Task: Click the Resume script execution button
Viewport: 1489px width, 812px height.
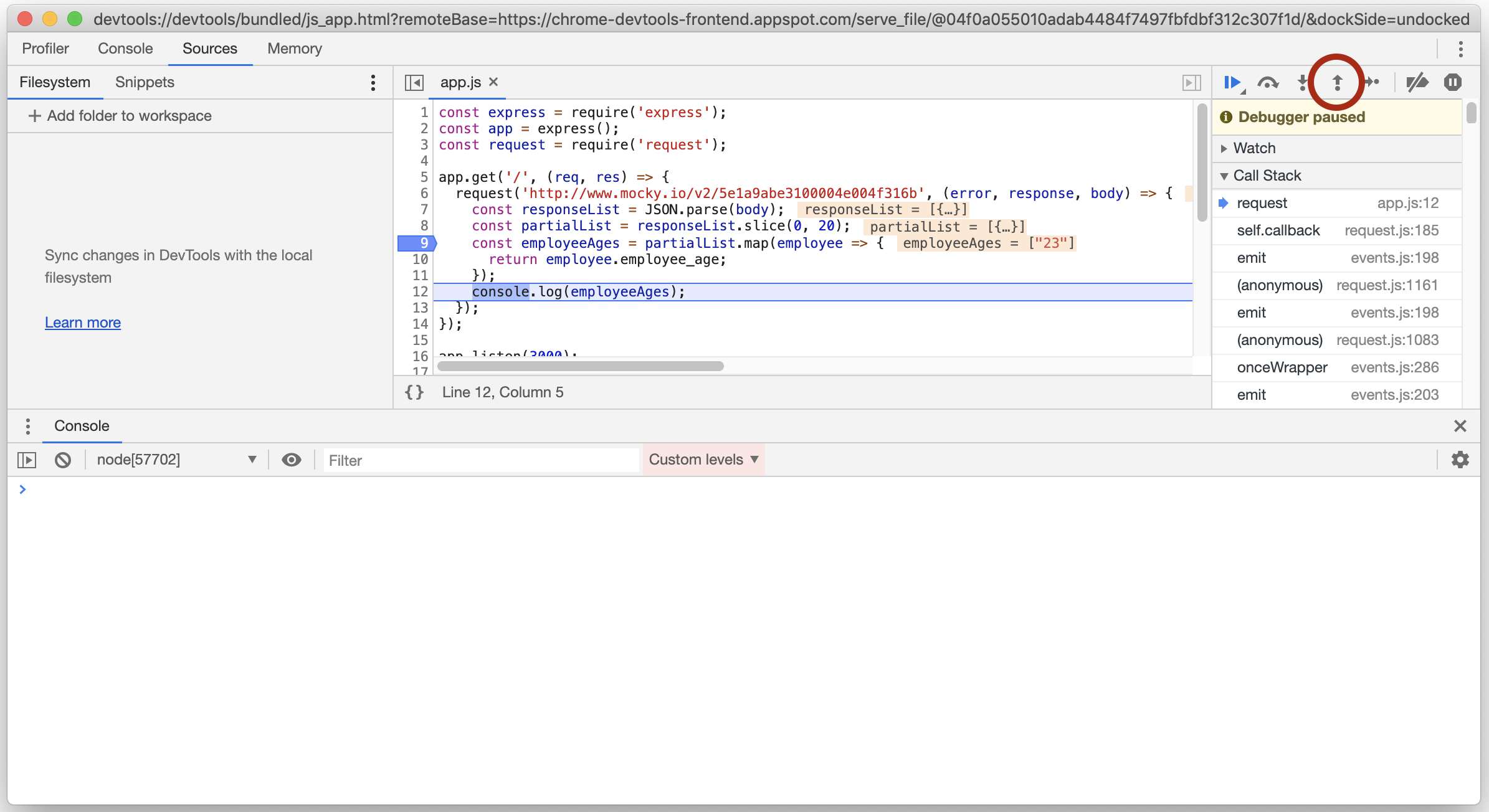Action: coord(1234,82)
